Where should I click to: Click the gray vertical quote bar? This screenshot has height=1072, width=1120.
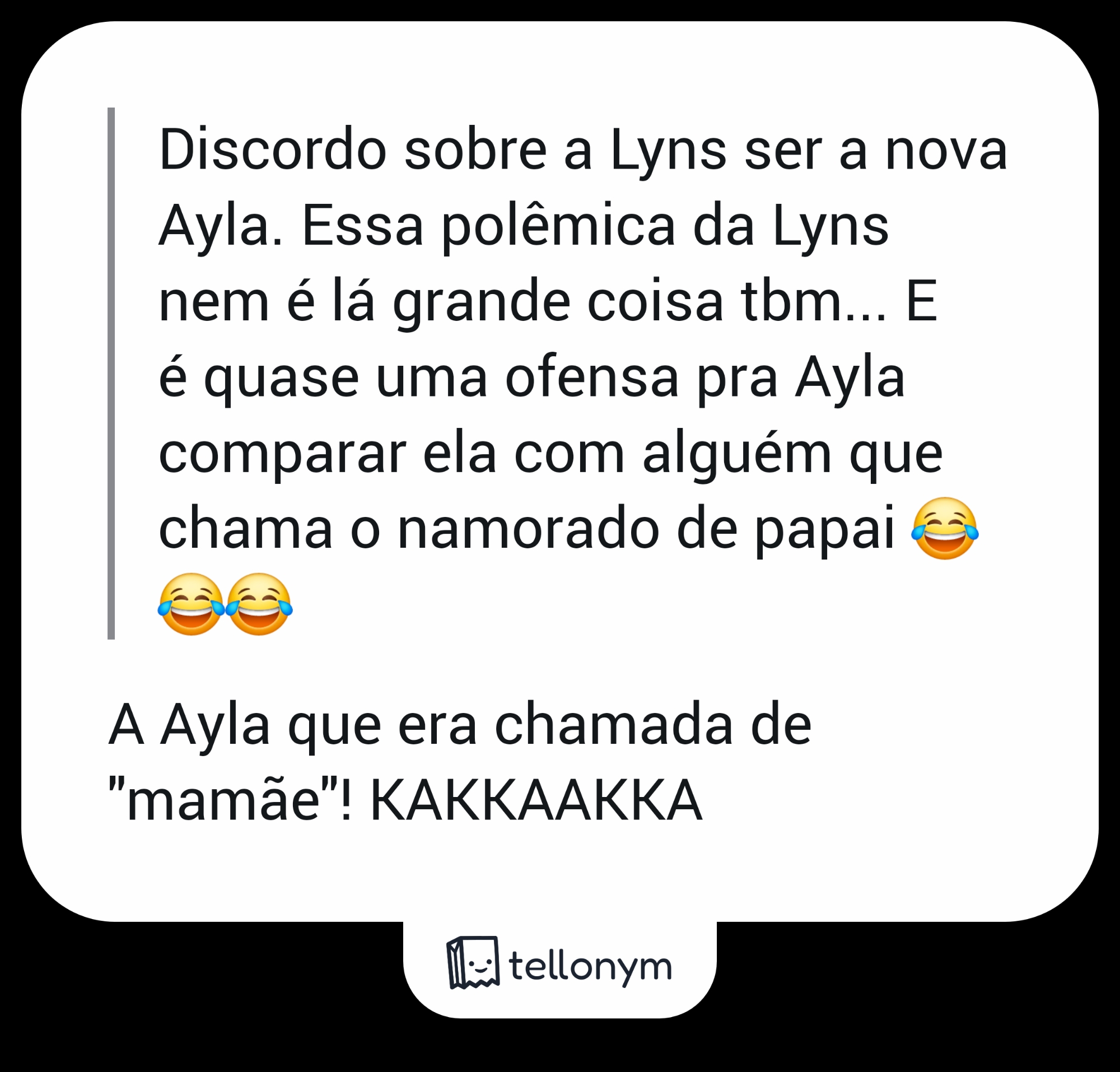111,373
